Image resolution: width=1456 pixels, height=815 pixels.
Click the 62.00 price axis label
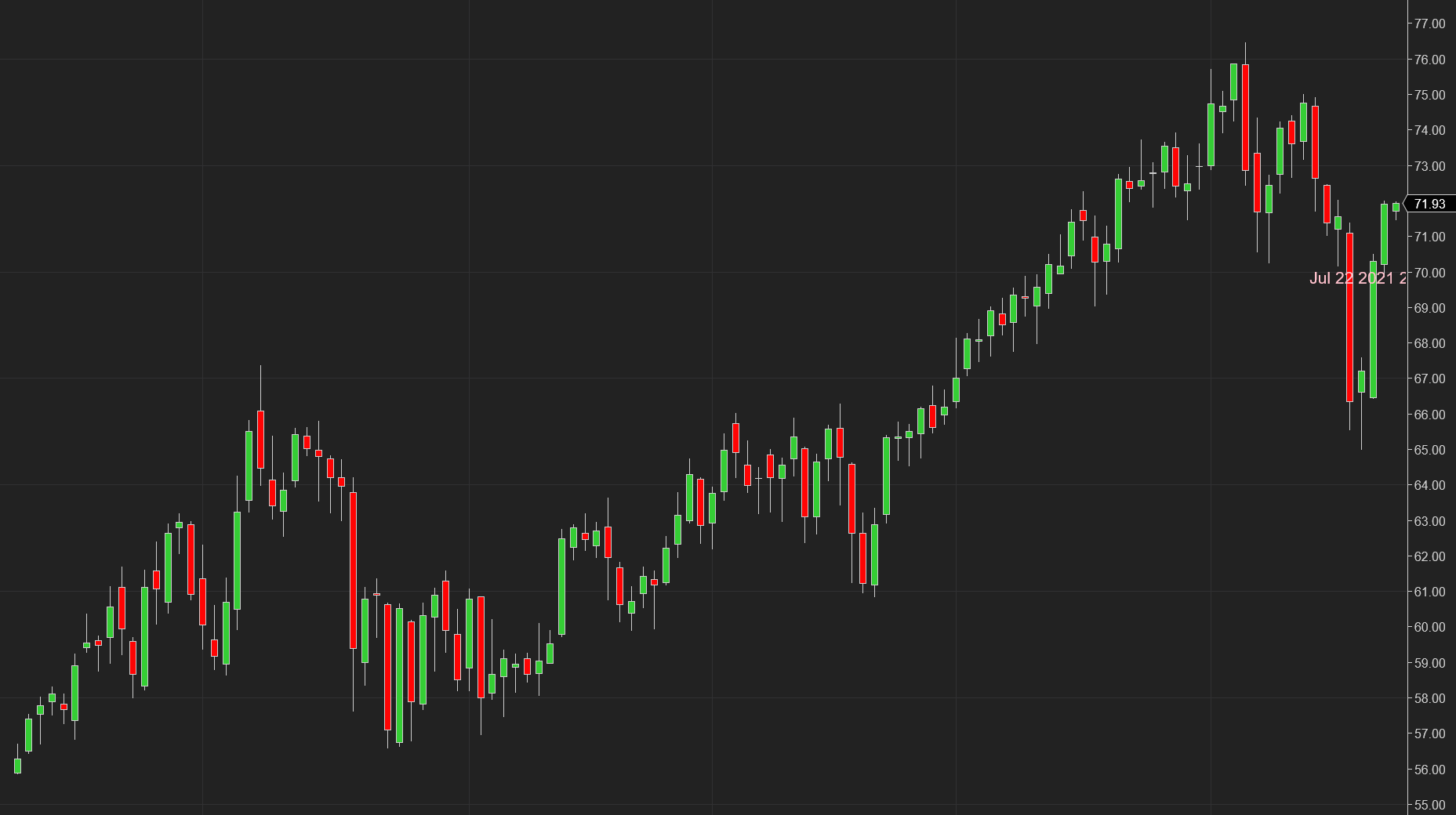click(x=1429, y=556)
